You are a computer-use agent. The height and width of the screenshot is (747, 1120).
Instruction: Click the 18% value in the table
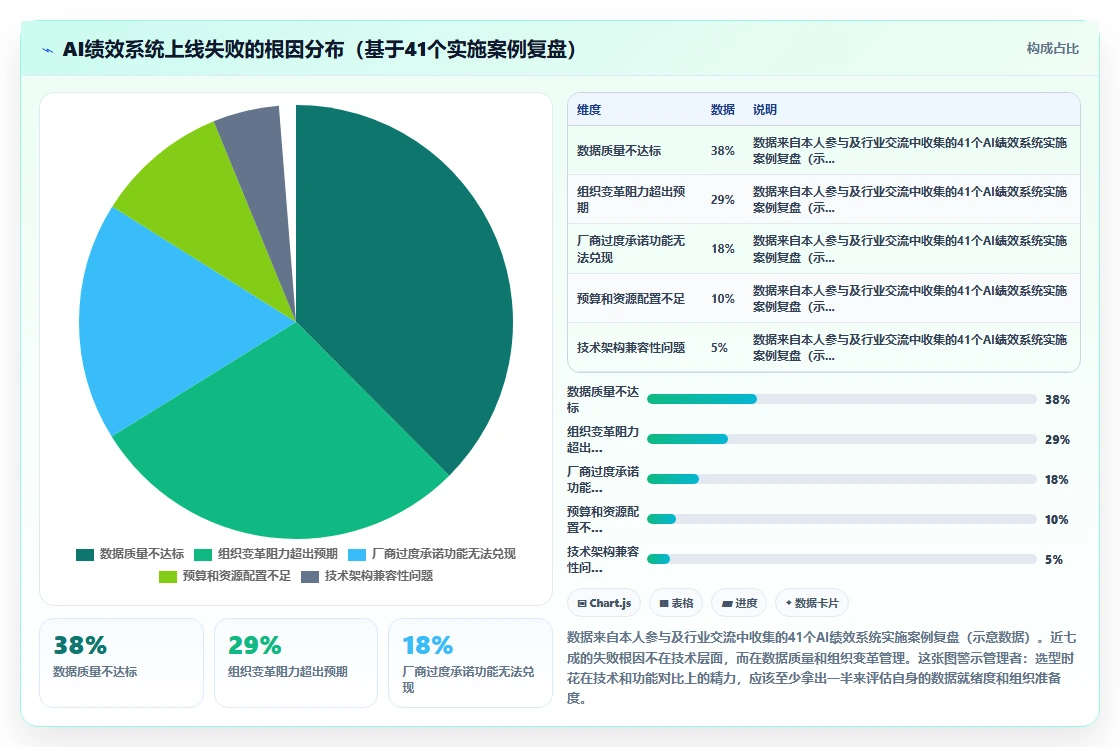[722, 249]
